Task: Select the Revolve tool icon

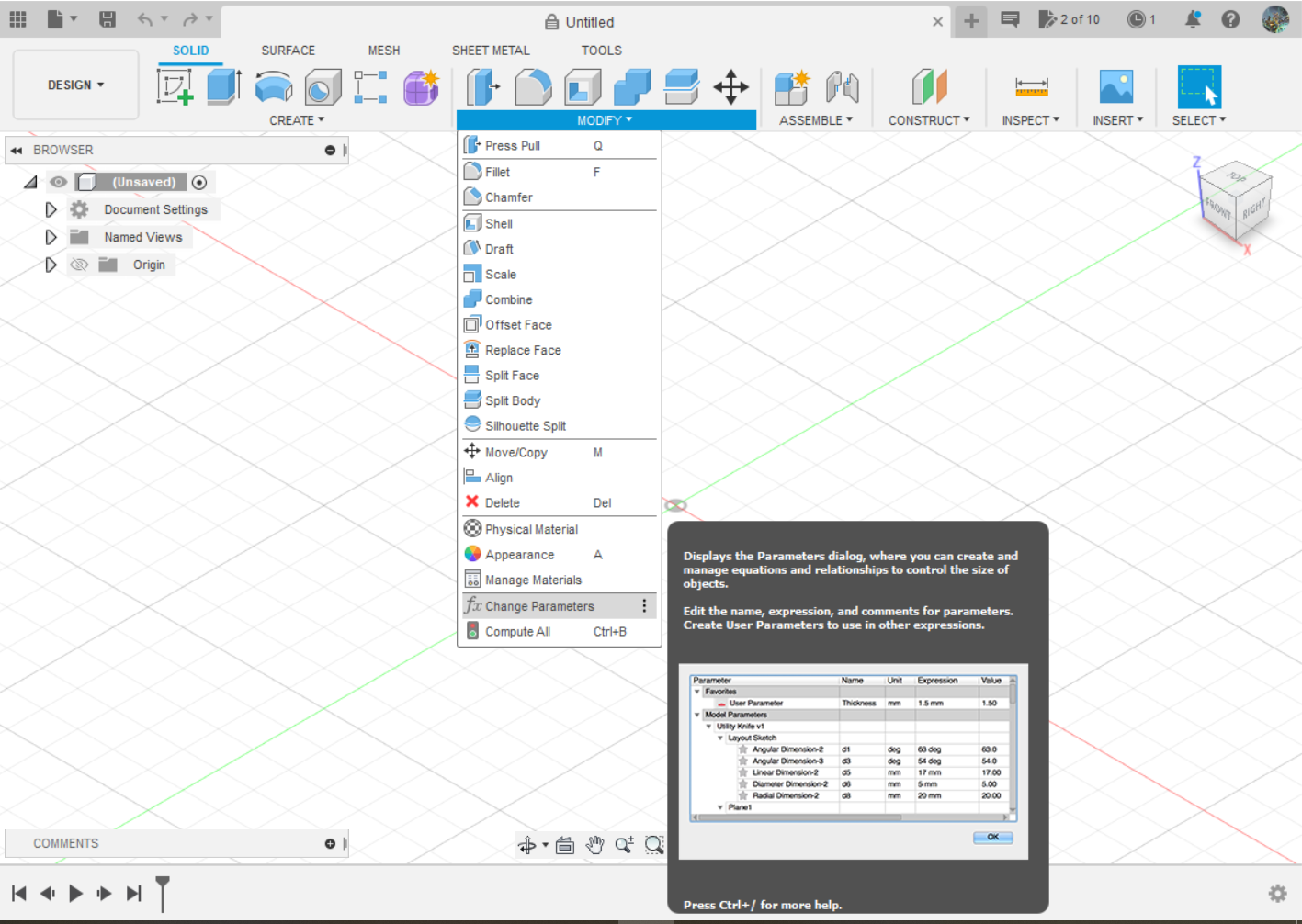Action: pos(274,88)
